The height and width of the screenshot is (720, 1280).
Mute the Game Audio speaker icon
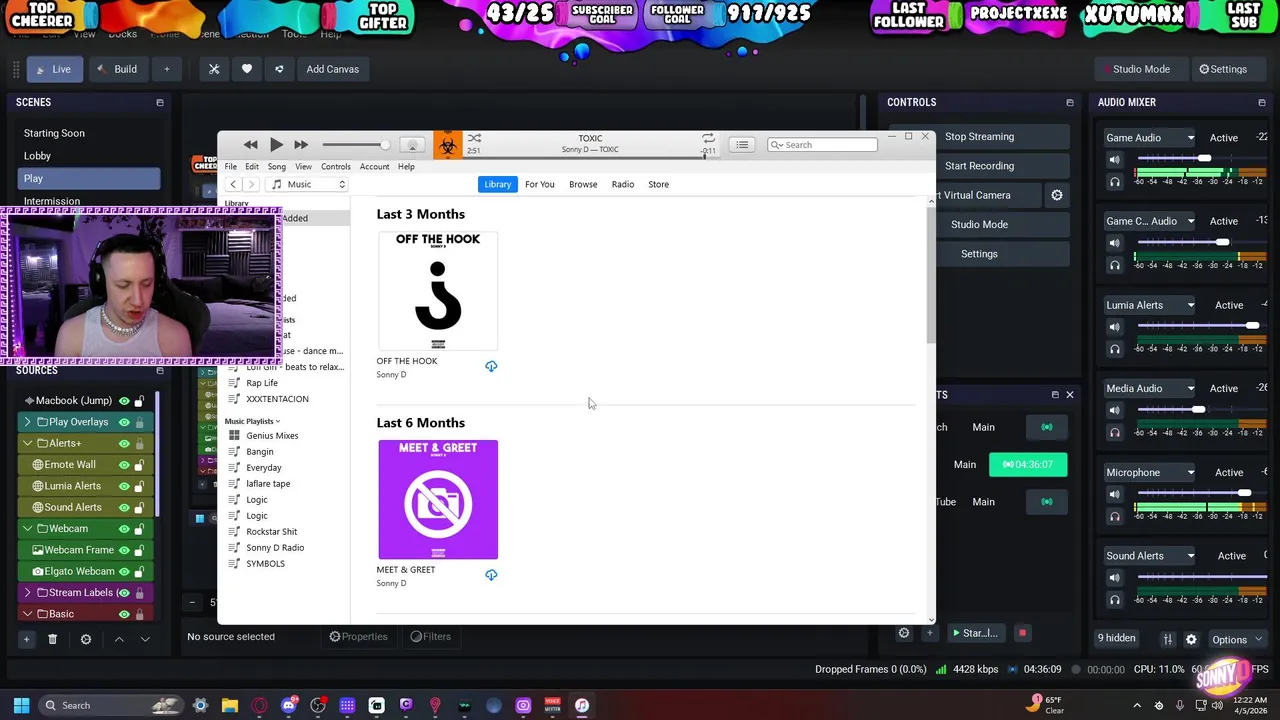point(1114,159)
